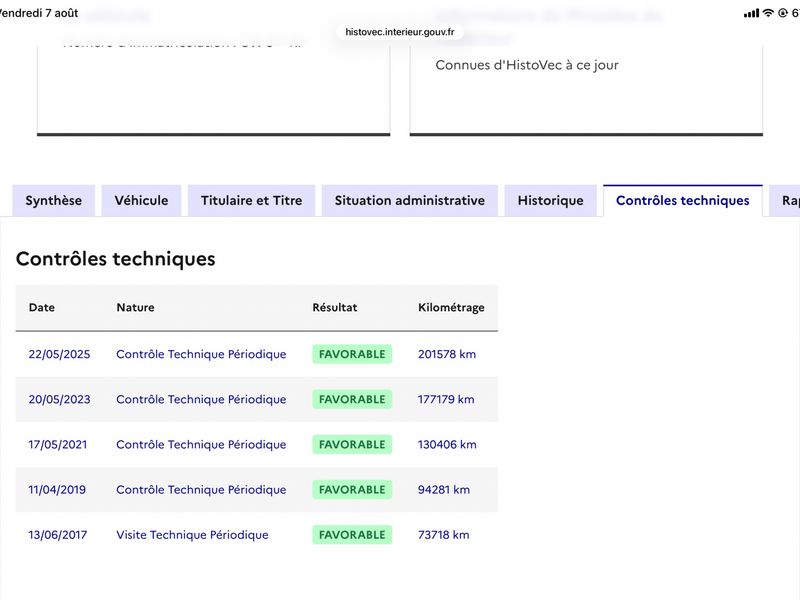Viewport: 800px width, 600px height.
Task: Tap the rotation lock status icon
Action: (x=783, y=13)
